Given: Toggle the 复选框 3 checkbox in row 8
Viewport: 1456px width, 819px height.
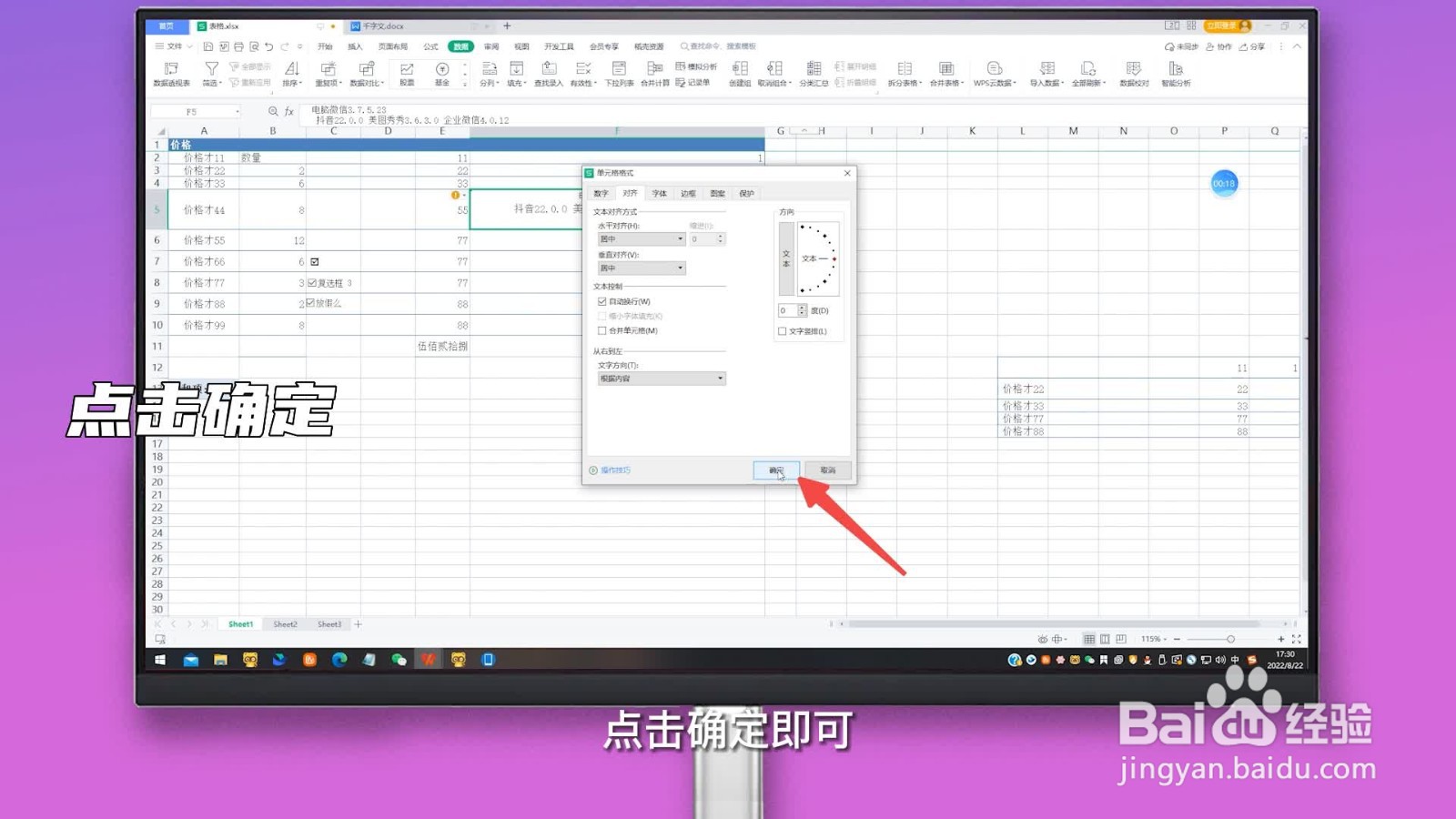Looking at the screenshot, I should (312, 283).
